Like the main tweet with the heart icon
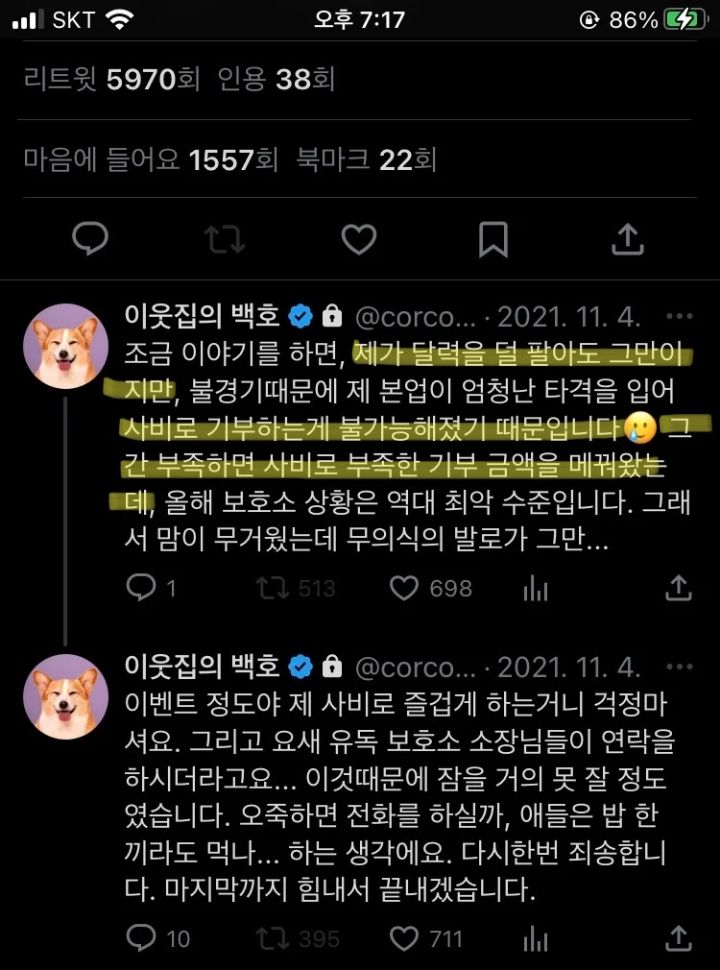This screenshot has height=970, width=720. tap(359, 239)
